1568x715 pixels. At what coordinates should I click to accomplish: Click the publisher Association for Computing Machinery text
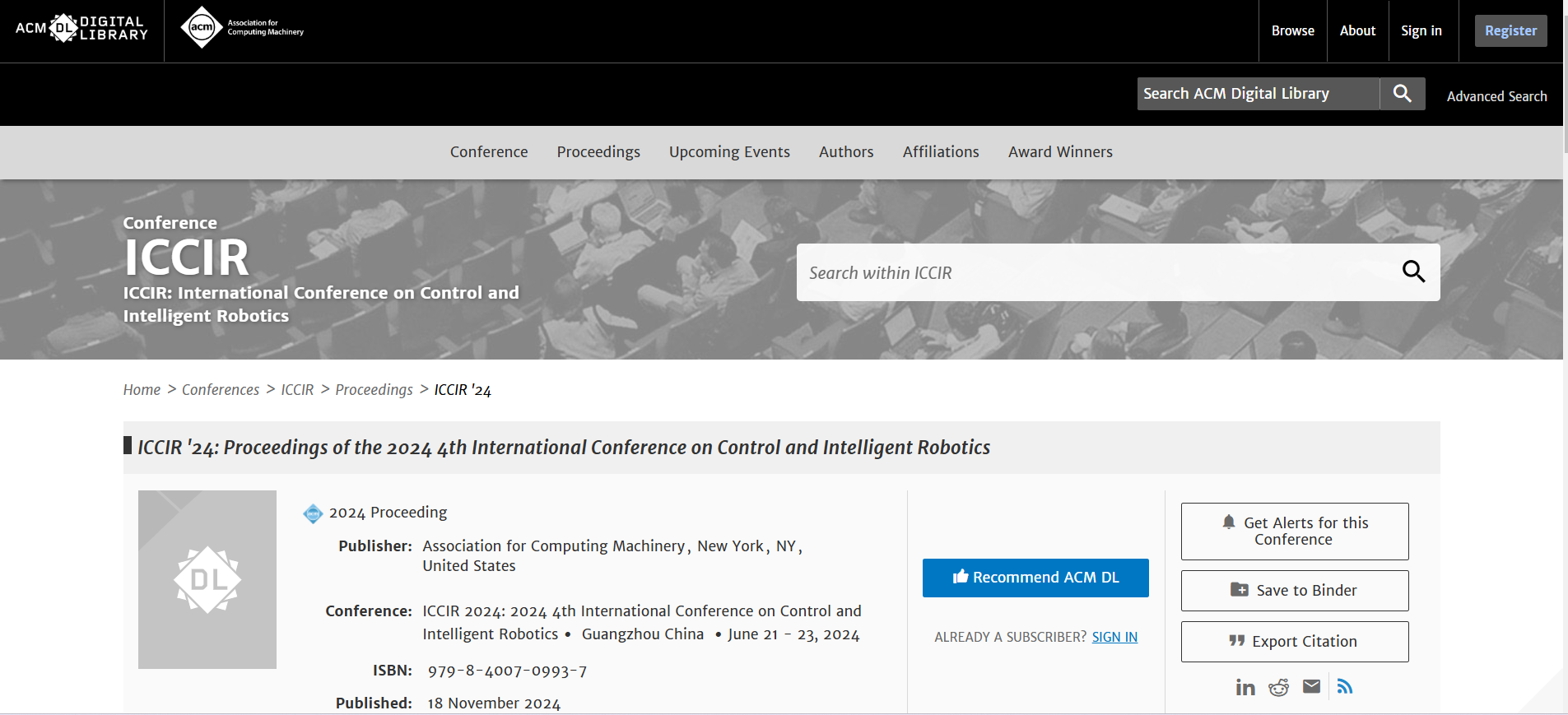554,546
